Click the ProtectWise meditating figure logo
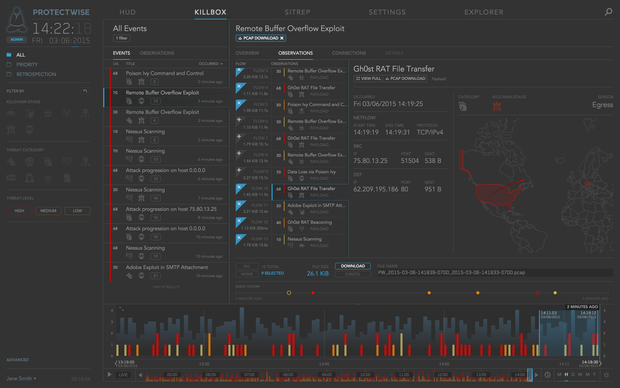 pyautogui.click(x=17, y=21)
